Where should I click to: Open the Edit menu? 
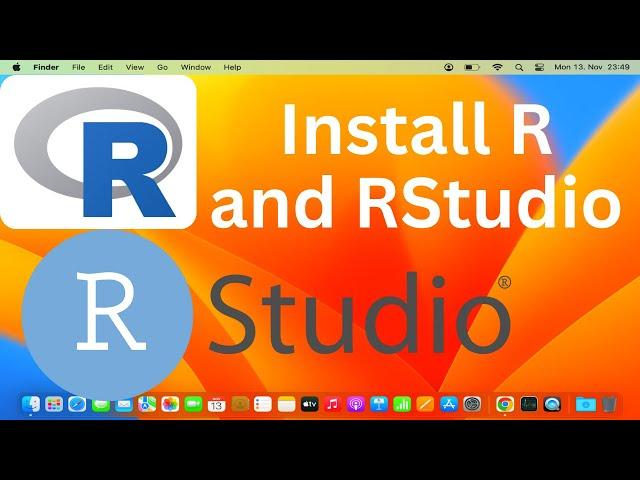pos(105,67)
